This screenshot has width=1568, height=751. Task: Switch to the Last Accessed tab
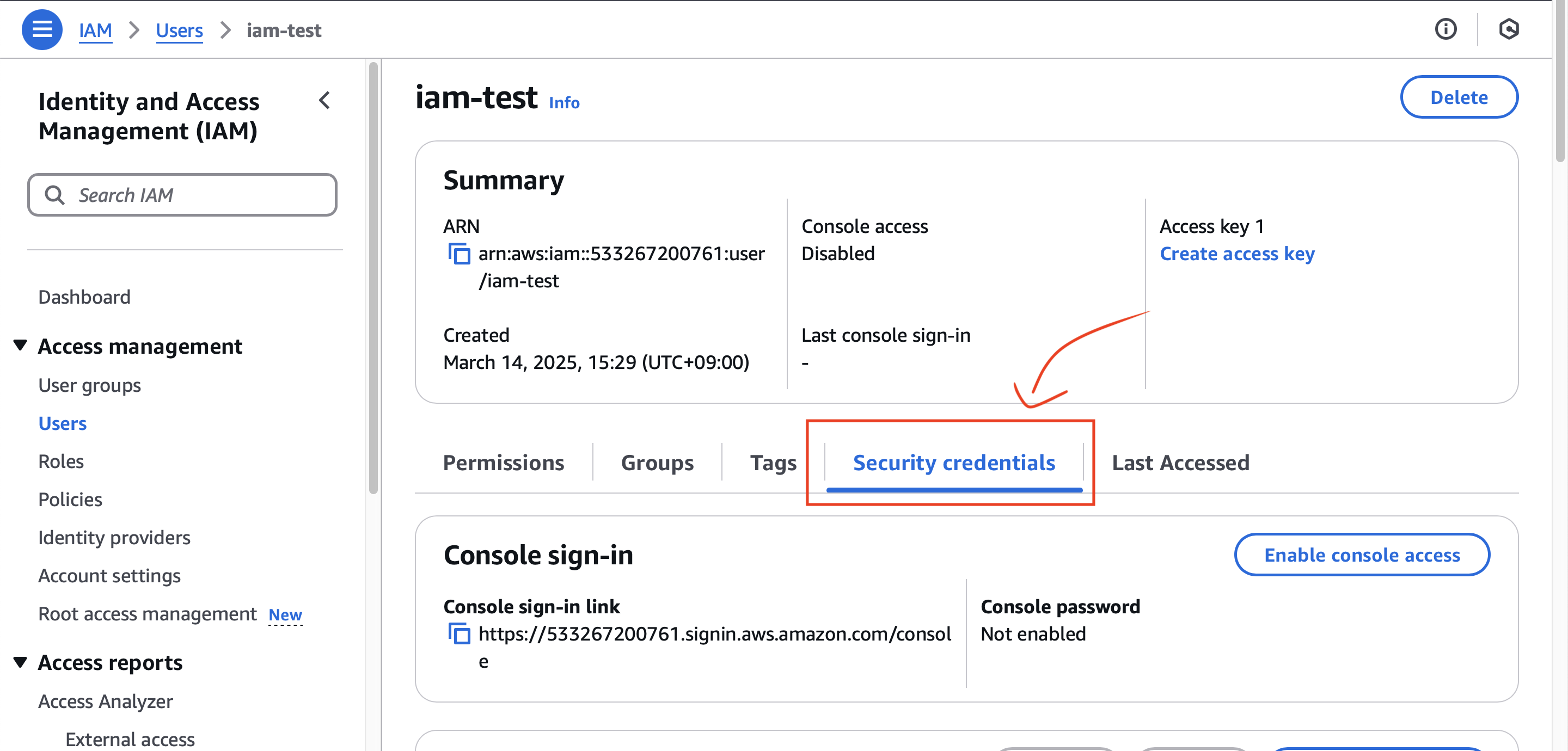tap(1180, 463)
